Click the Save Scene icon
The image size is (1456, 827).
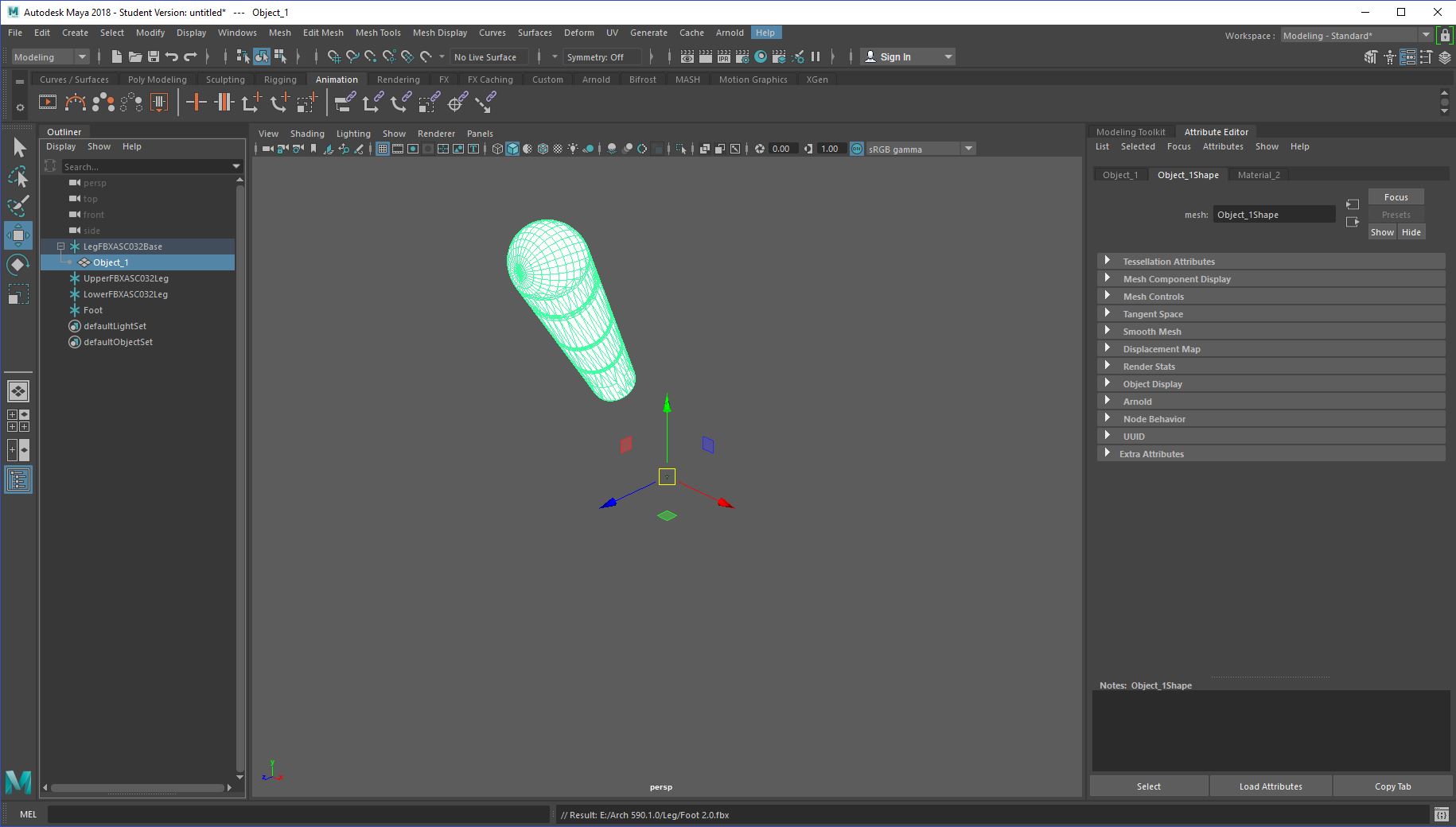[154, 56]
